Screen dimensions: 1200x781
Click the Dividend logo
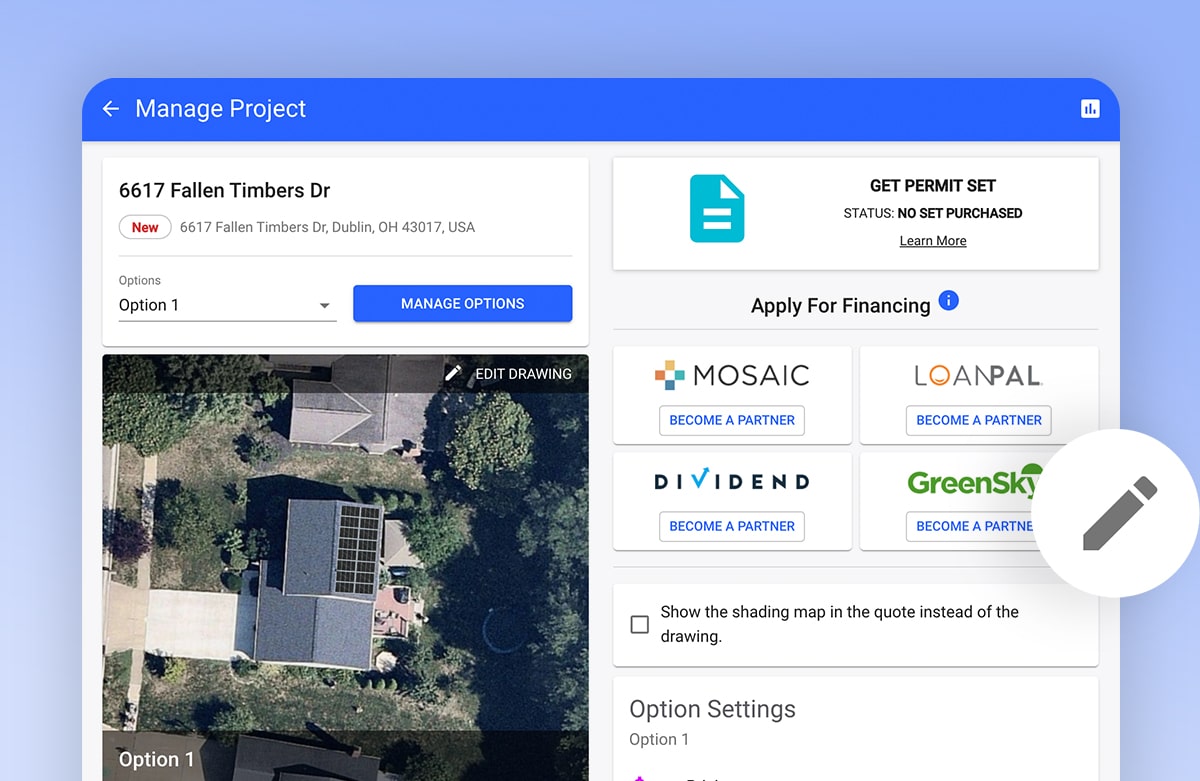732,481
